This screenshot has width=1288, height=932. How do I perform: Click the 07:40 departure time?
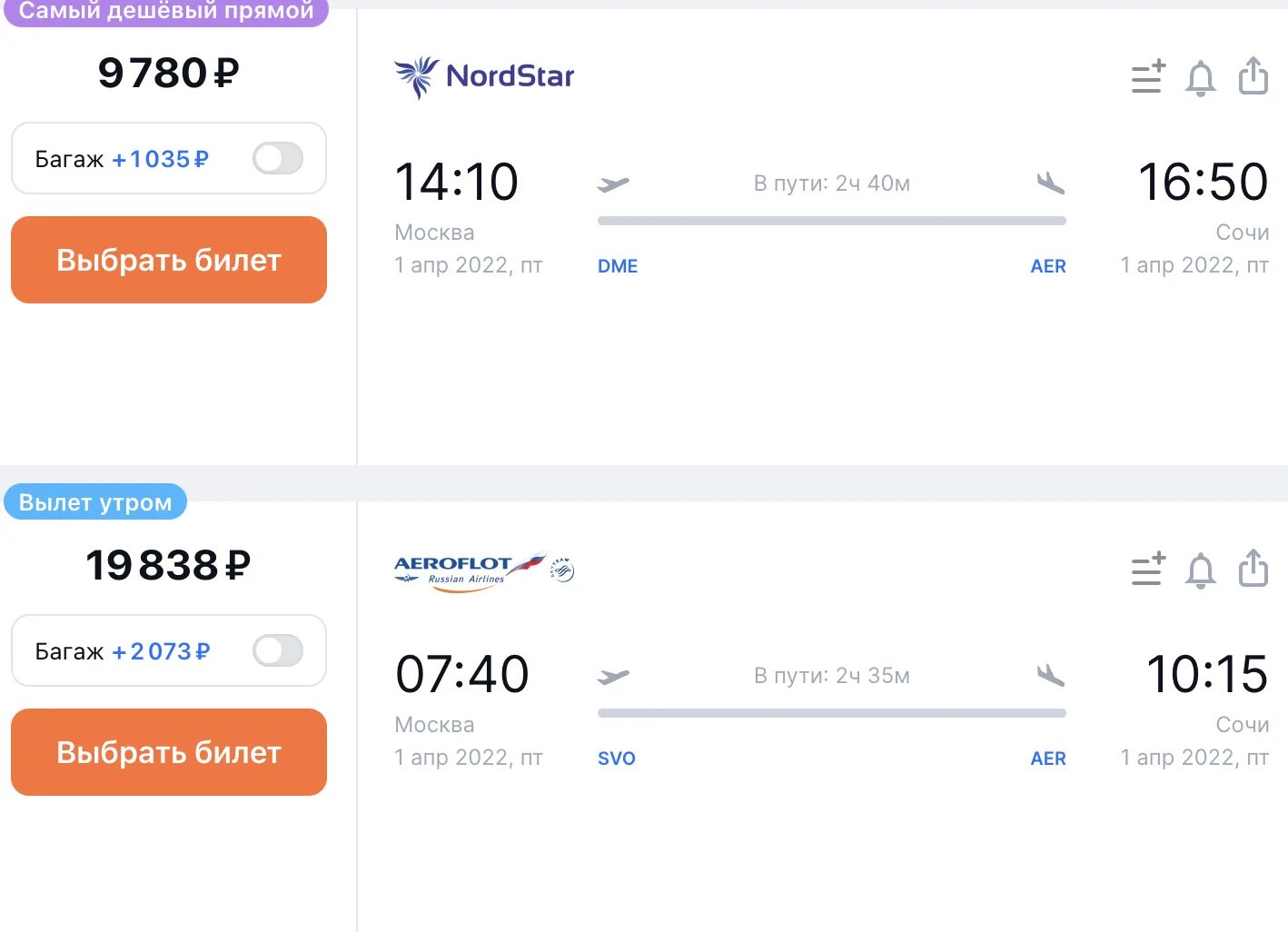click(x=462, y=674)
